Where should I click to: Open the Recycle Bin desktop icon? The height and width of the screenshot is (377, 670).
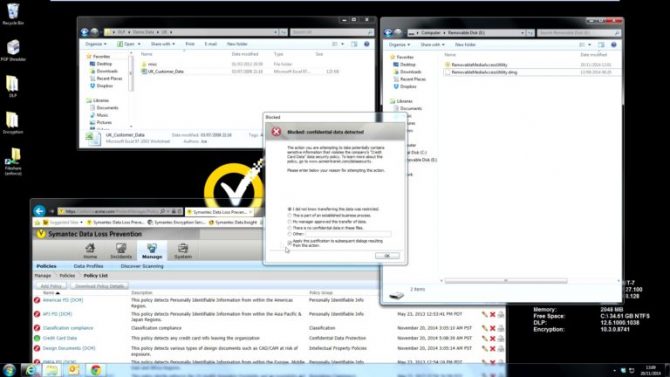pyautogui.click(x=13, y=13)
